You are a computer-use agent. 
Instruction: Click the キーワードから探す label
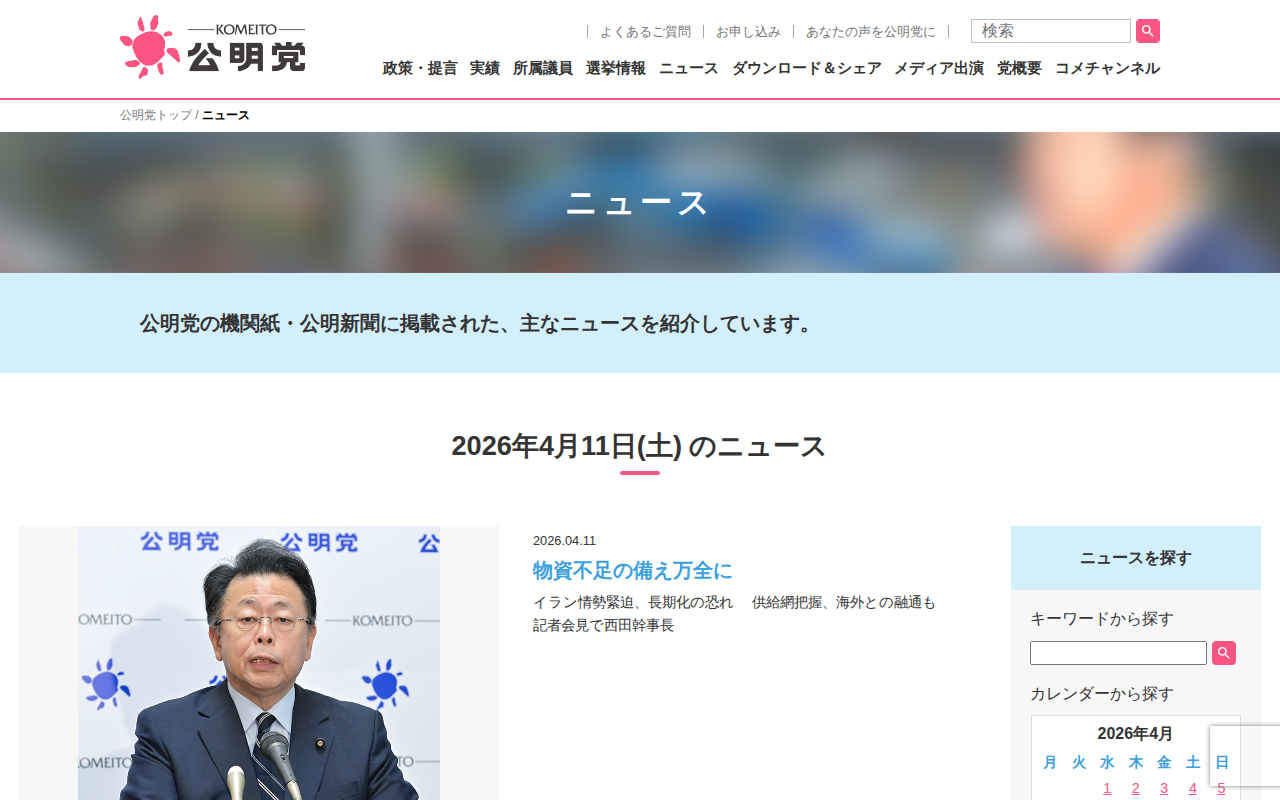(1102, 619)
